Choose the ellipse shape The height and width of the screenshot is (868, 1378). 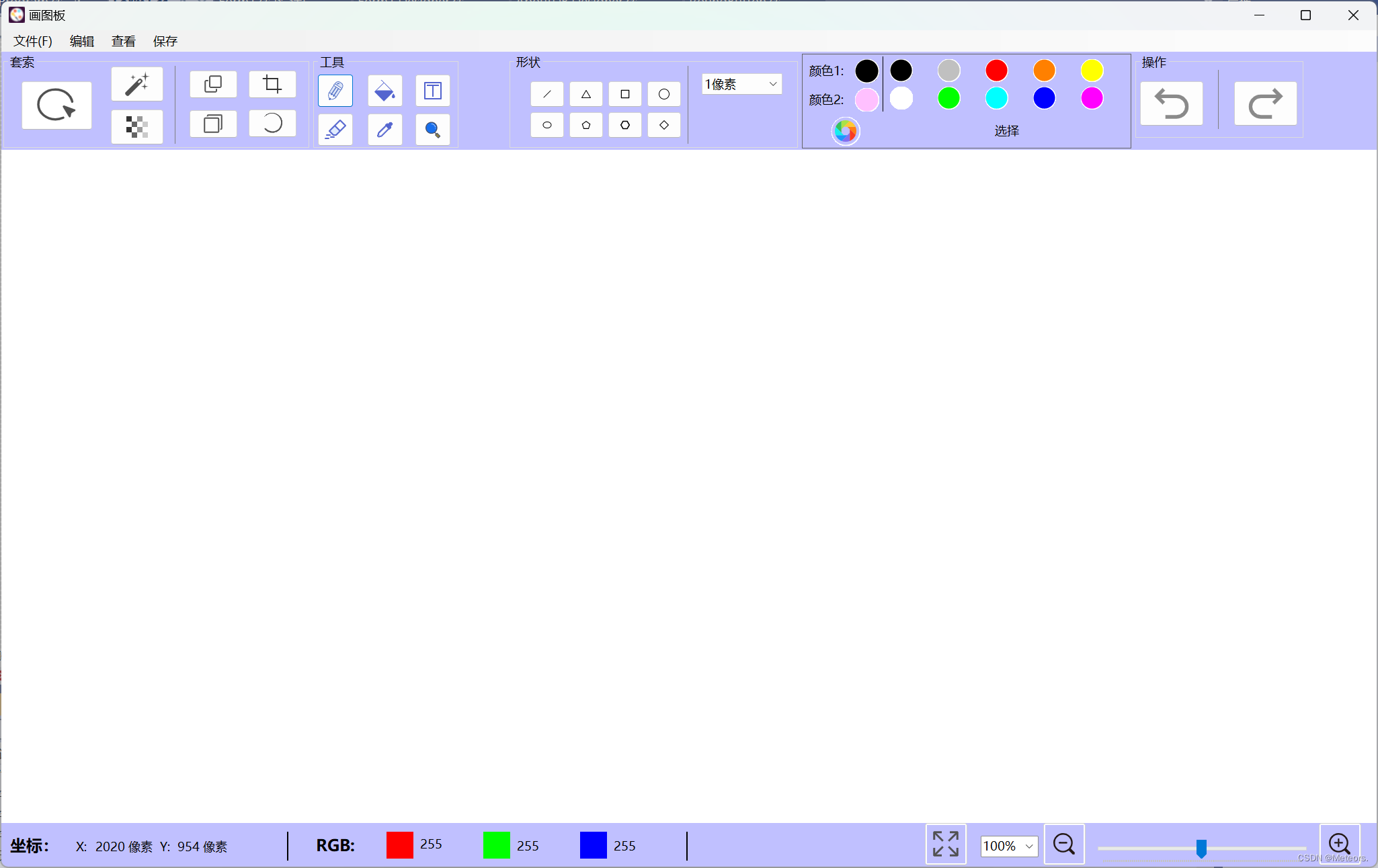547,125
